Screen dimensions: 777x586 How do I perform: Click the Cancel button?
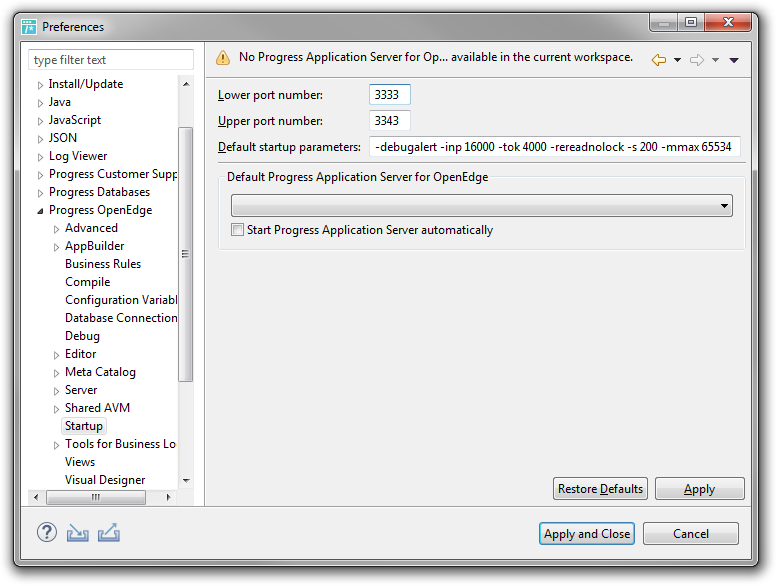[691, 533]
